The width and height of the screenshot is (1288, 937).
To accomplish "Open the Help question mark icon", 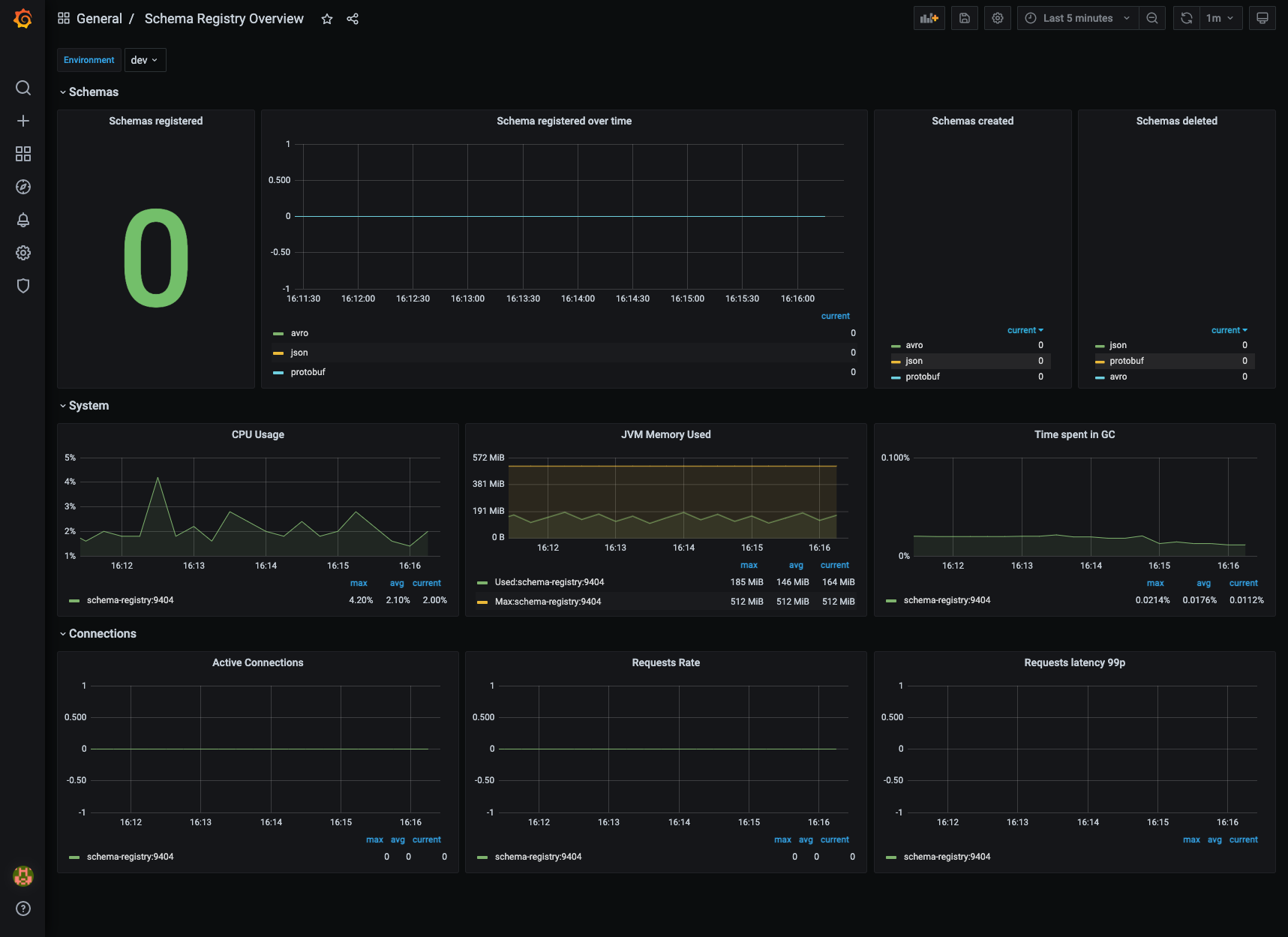I will [23, 908].
